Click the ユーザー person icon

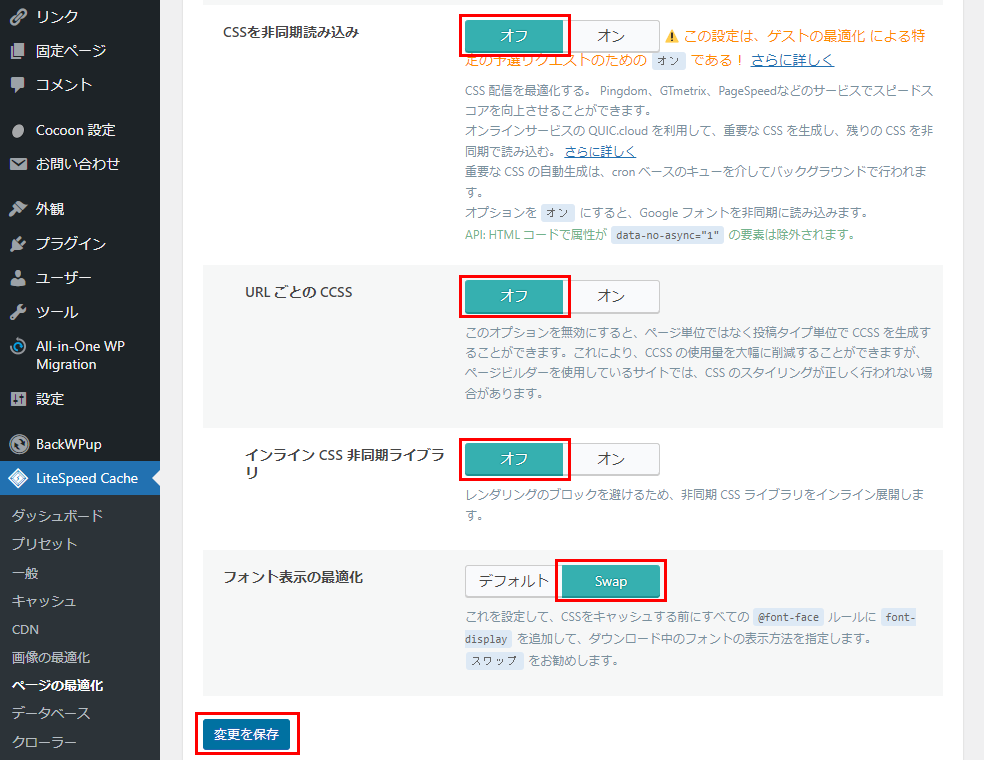[18, 277]
